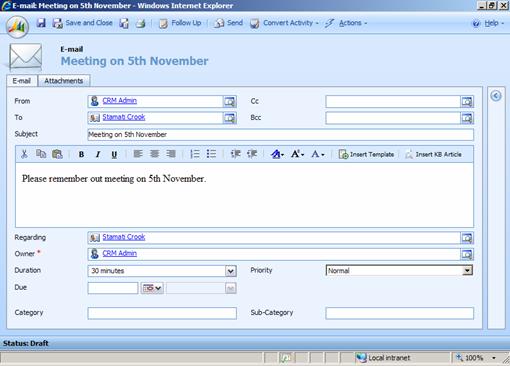Click the Paste icon
The width and height of the screenshot is (510, 366).
[57, 154]
